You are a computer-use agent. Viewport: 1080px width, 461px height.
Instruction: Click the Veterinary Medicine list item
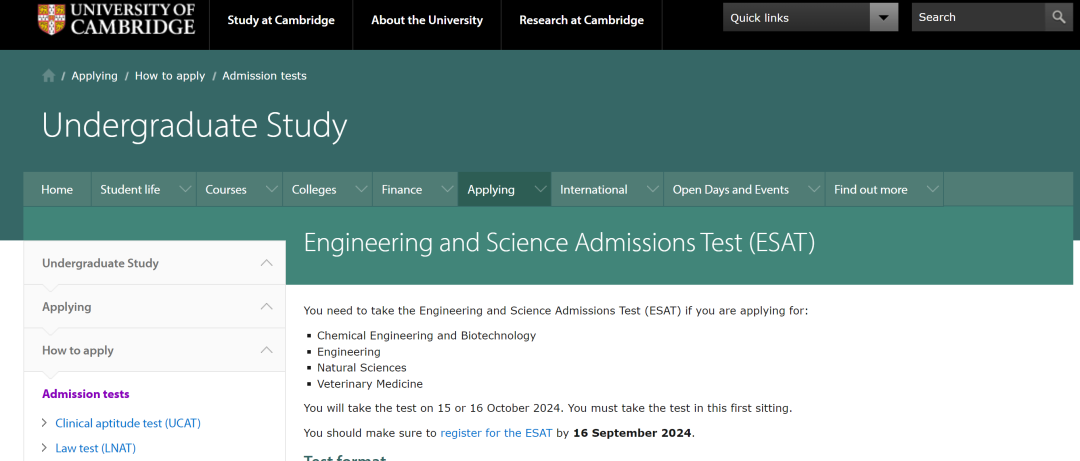(370, 384)
